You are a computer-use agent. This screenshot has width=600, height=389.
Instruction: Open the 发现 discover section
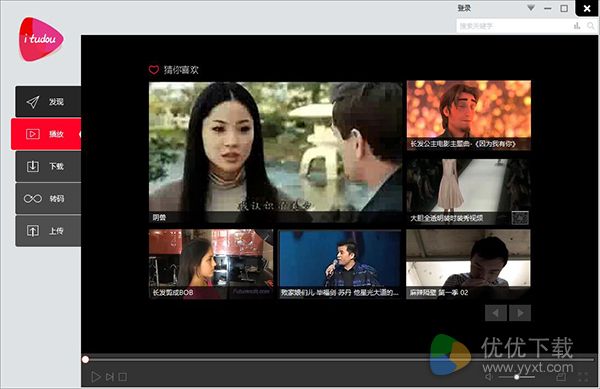click(48, 101)
